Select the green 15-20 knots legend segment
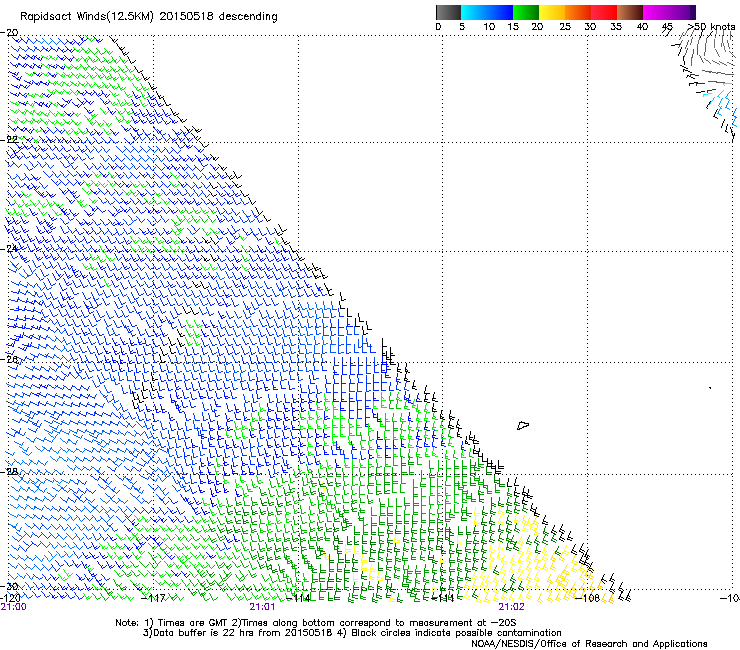The height and width of the screenshot is (650, 740). point(526,12)
